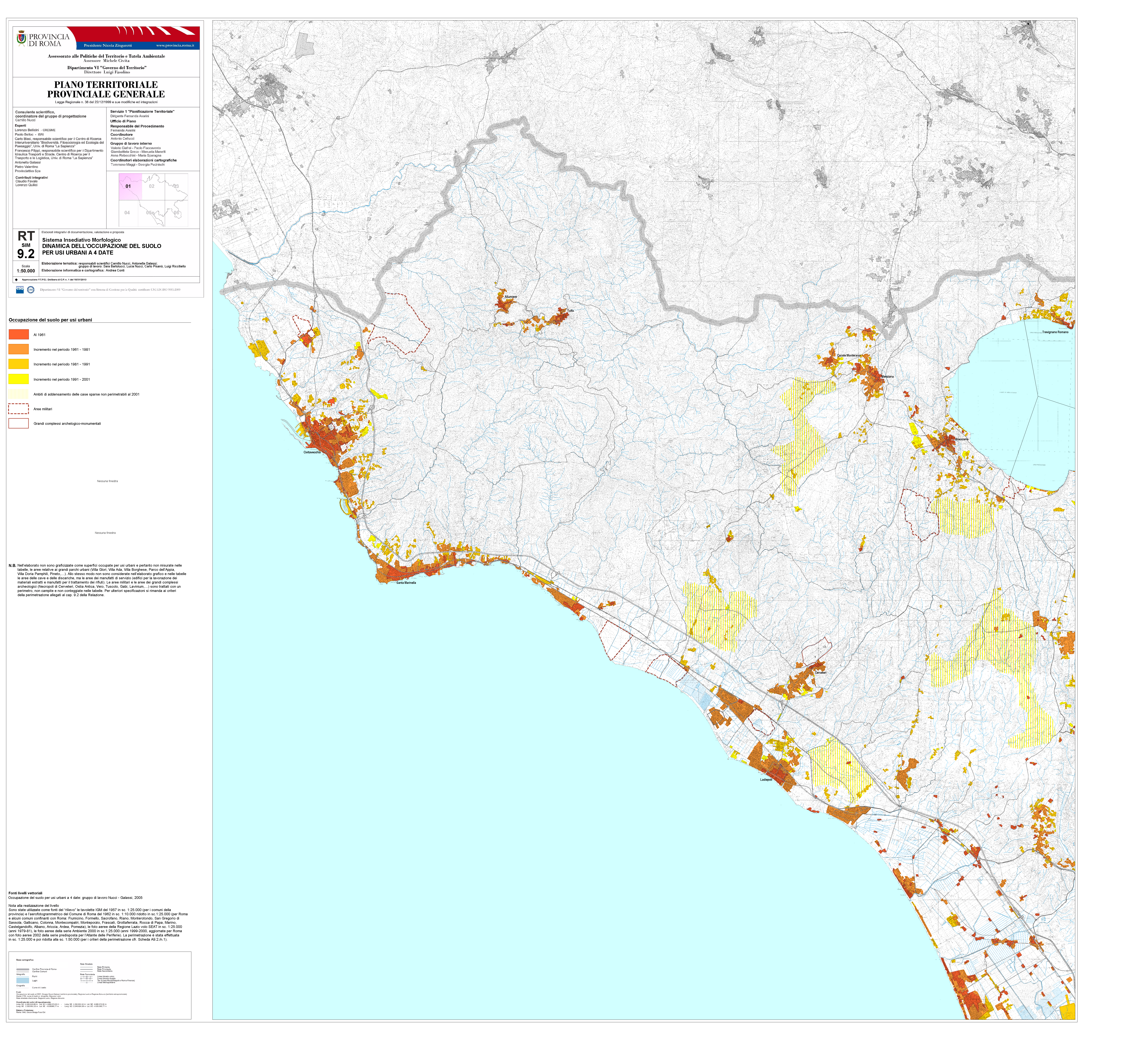Click the round IQNet certification badge
Viewport: 1128px width, 1064px height.
coord(31,290)
